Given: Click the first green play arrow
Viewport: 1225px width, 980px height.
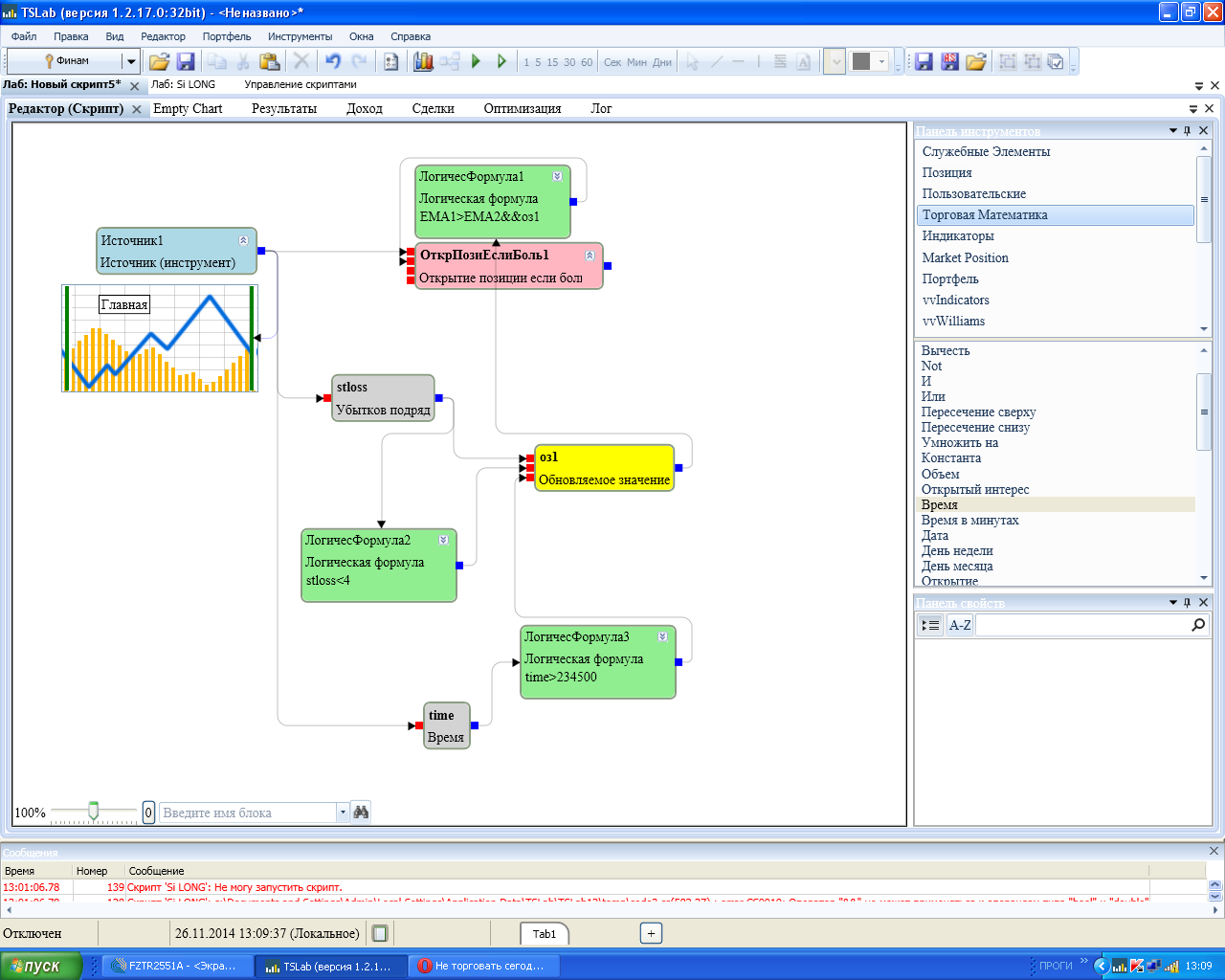Looking at the screenshot, I should coord(477,61).
